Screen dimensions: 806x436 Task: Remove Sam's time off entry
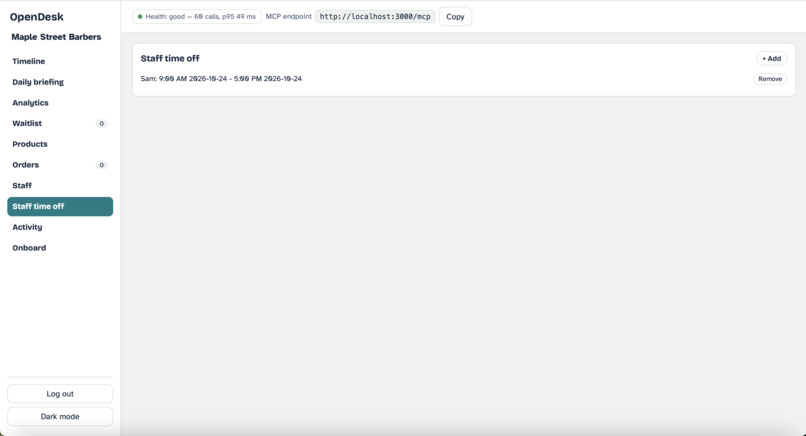click(x=770, y=79)
